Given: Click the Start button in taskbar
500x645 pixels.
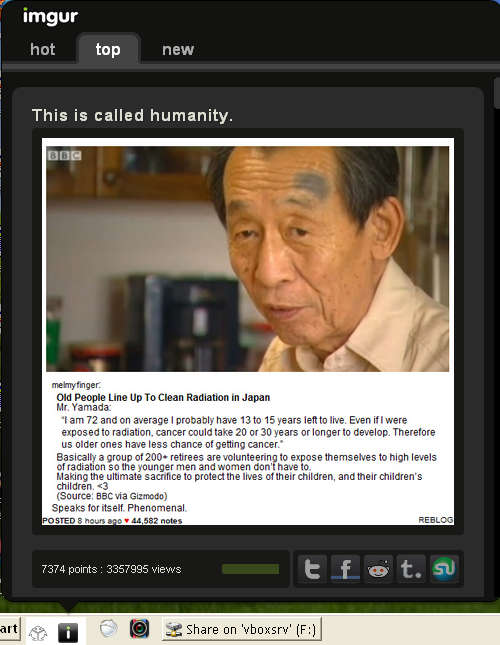Looking at the screenshot, I should pos(10,629).
